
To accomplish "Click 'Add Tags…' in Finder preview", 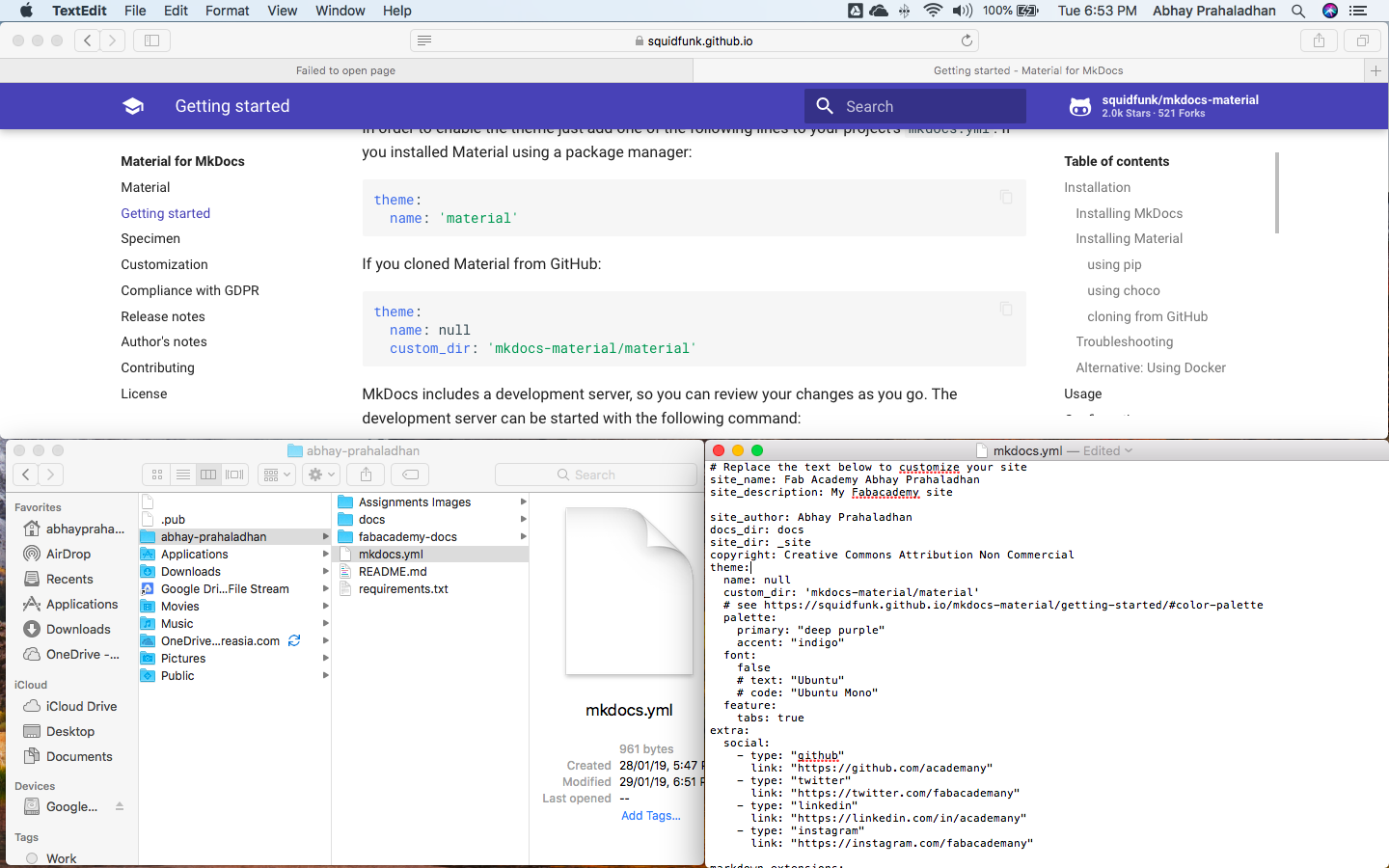I will click(651, 815).
